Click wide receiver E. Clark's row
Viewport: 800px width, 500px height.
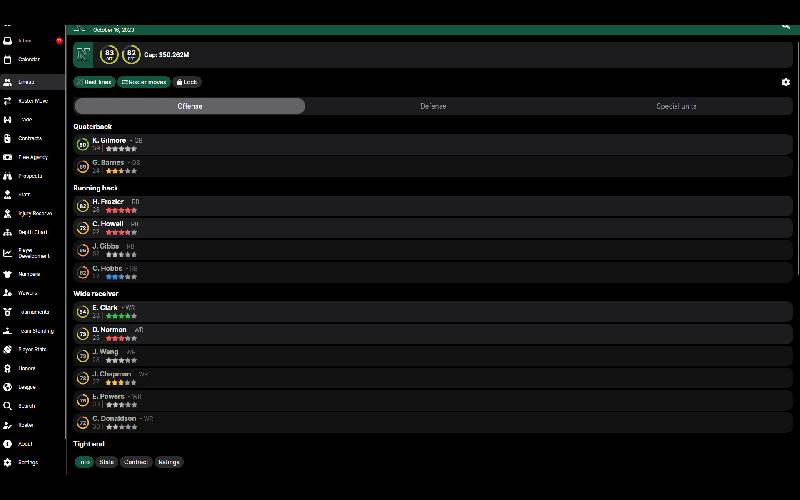tap(432, 311)
